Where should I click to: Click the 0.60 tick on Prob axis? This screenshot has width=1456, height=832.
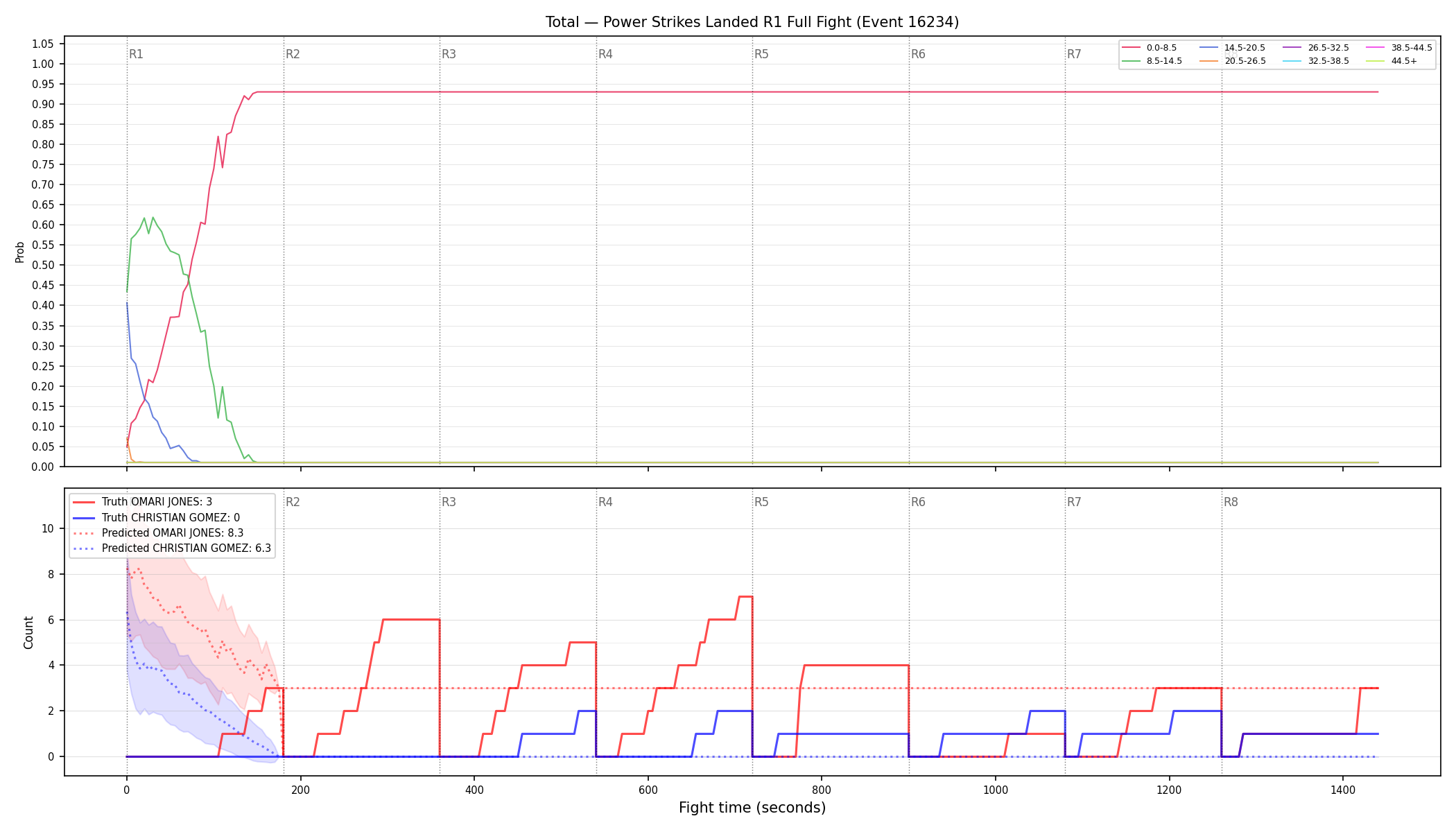coord(42,225)
